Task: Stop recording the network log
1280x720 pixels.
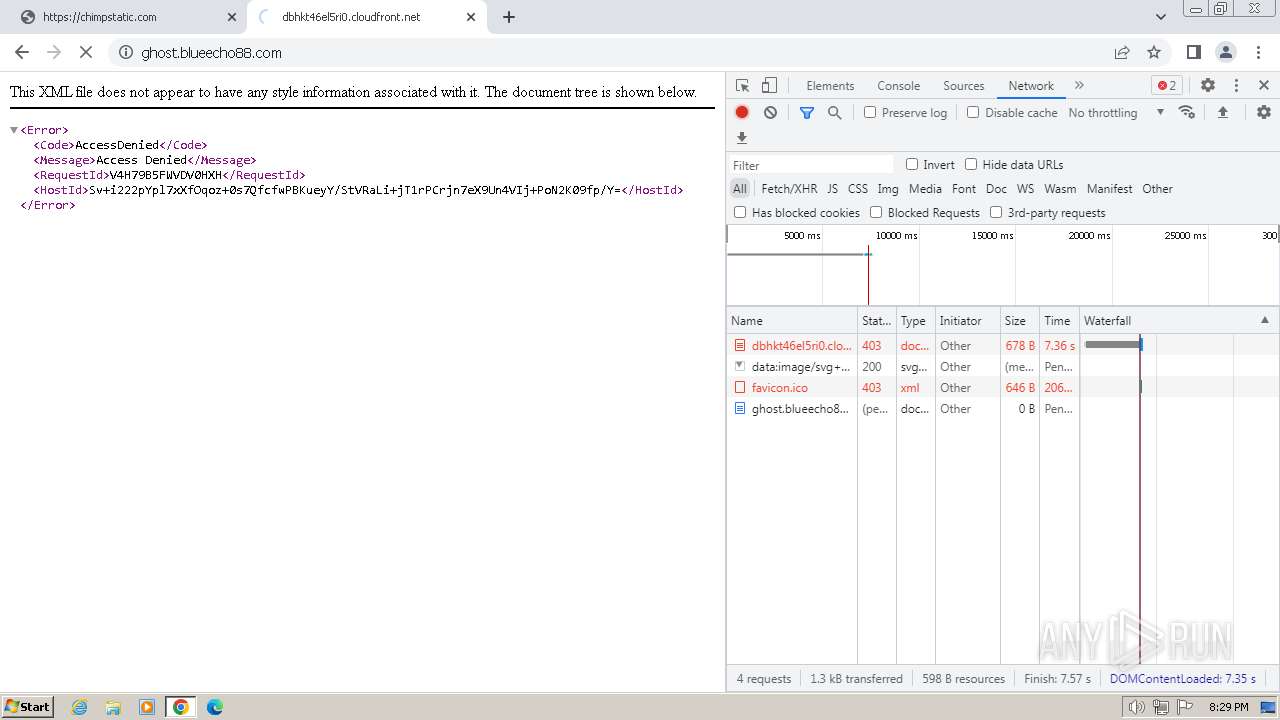Action: (x=742, y=112)
